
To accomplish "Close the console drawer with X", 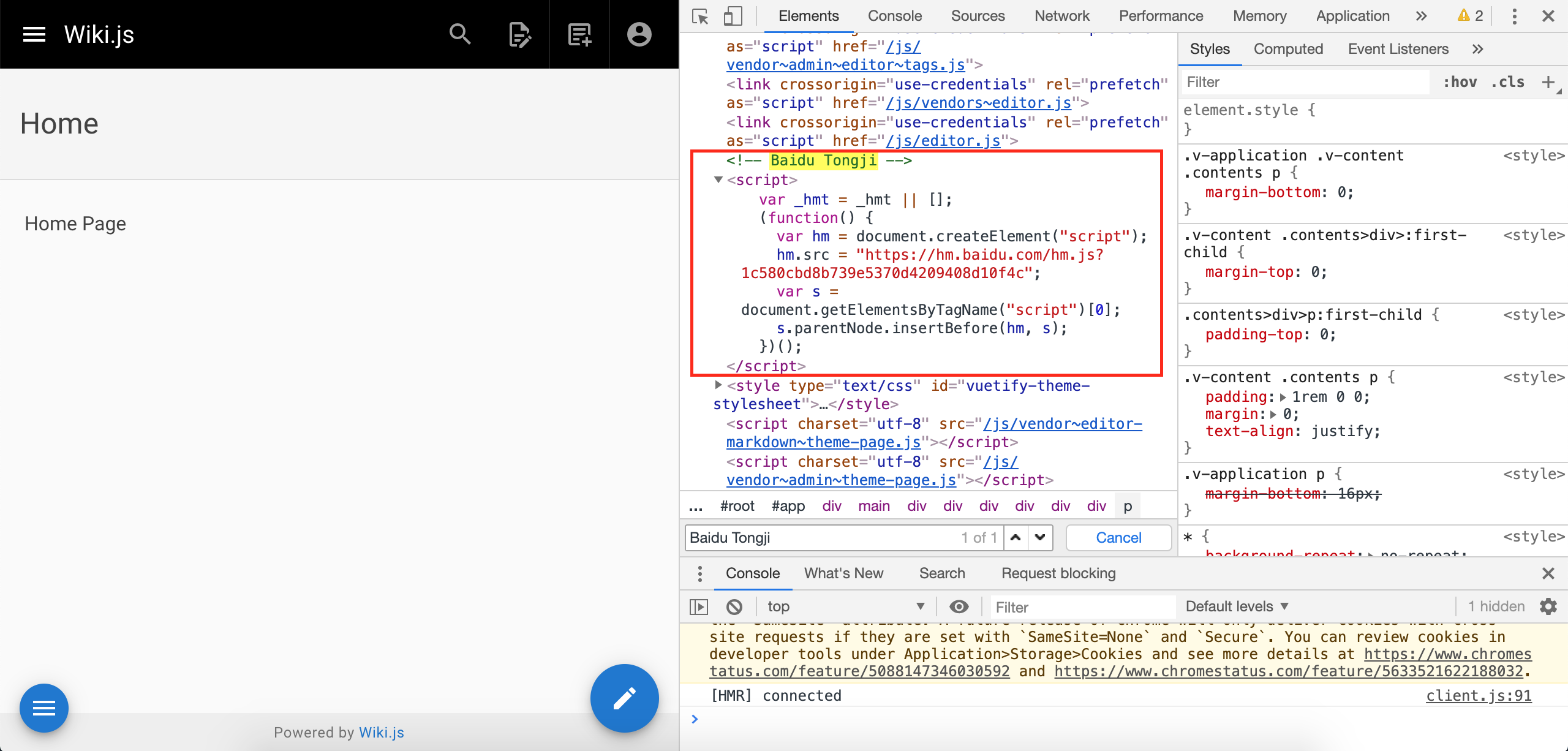I will pos(1548,574).
